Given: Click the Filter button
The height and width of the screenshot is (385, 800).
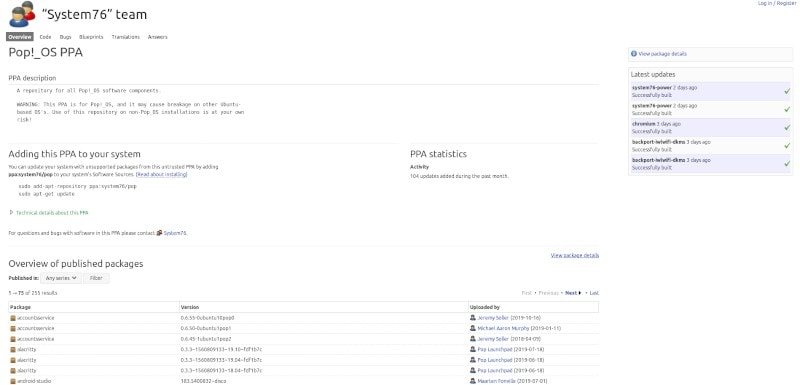Looking at the screenshot, I should click(96, 278).
